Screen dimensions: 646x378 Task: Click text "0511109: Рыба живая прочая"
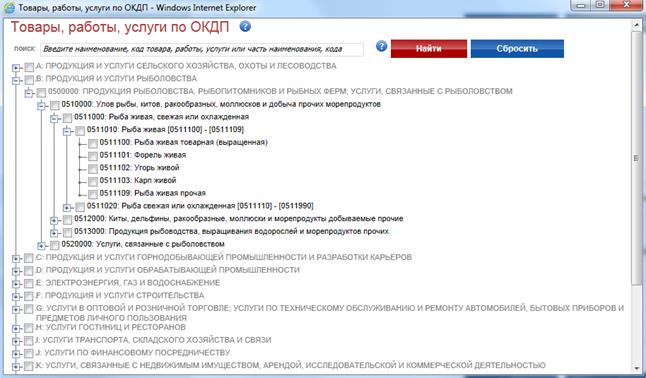[x=152, y=193]
